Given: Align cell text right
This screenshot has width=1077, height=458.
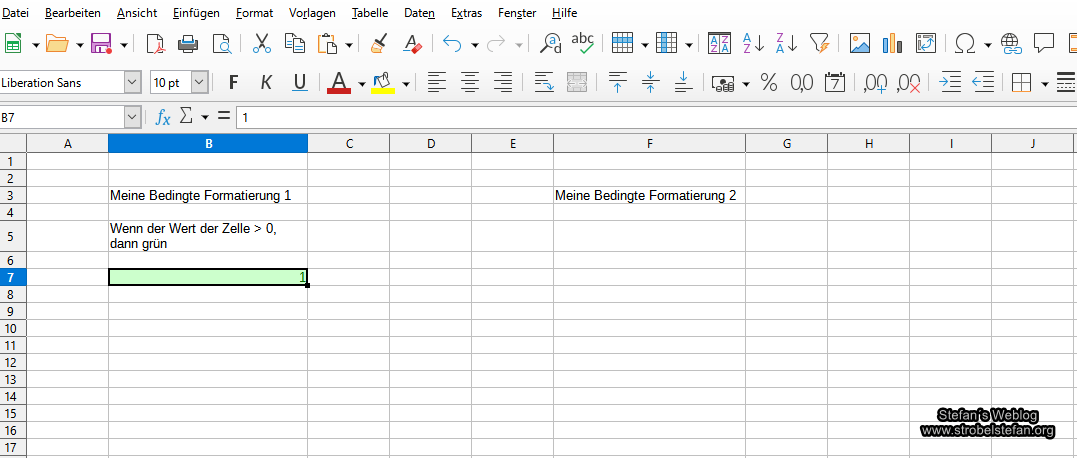Looking at the screenshot, I should (503, 83).
